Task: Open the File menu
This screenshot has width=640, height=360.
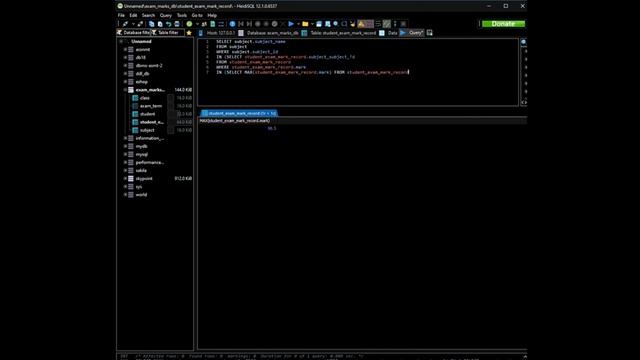Action: point(121,15)
